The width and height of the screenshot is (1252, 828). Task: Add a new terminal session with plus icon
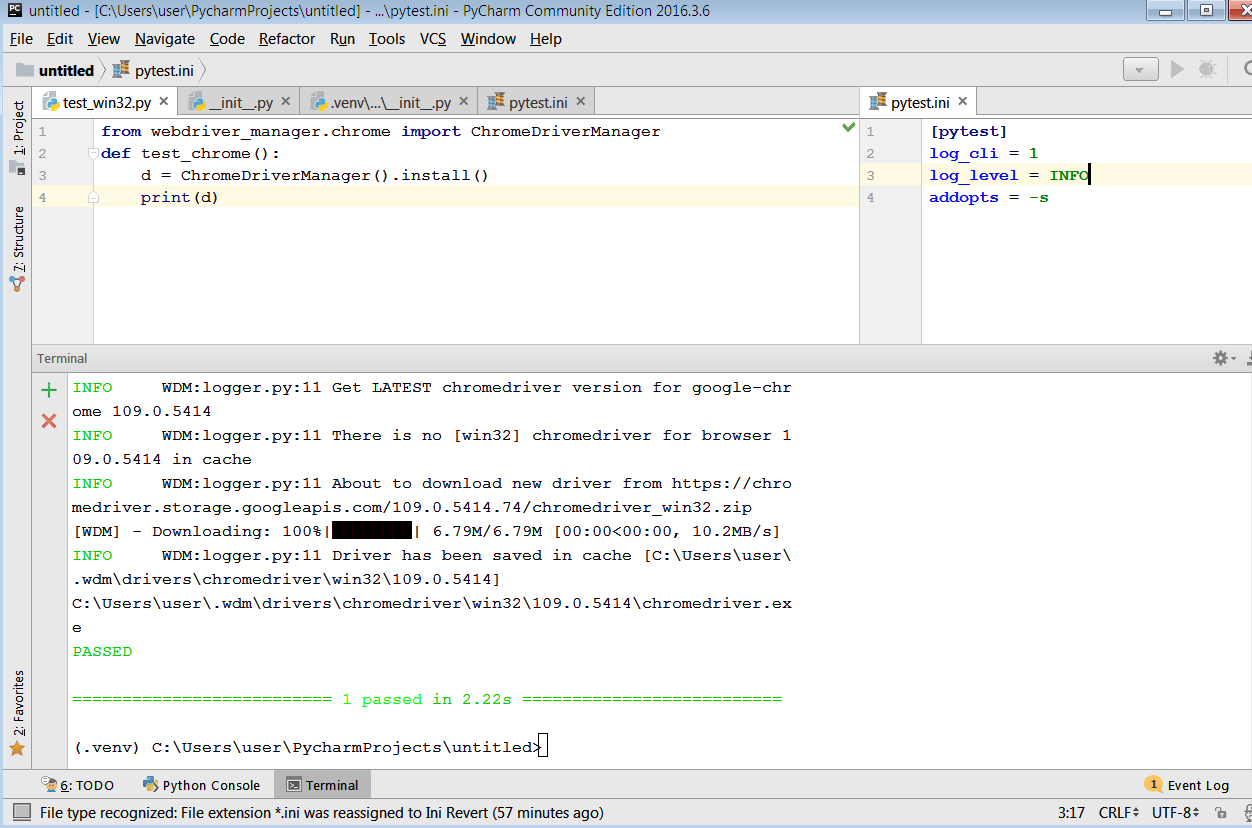click(x=49, y=390)
